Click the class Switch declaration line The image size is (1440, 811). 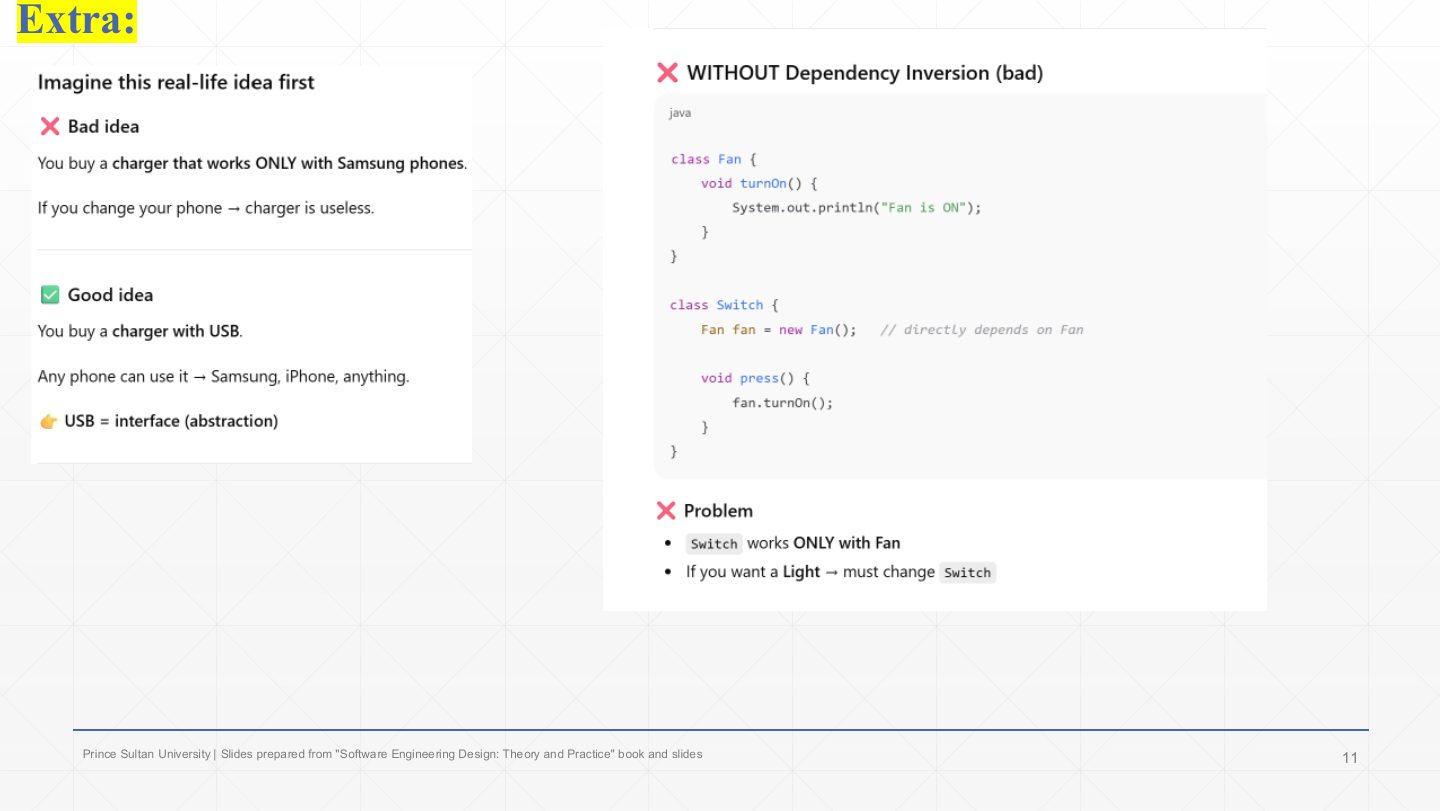[x=724, y=305]
